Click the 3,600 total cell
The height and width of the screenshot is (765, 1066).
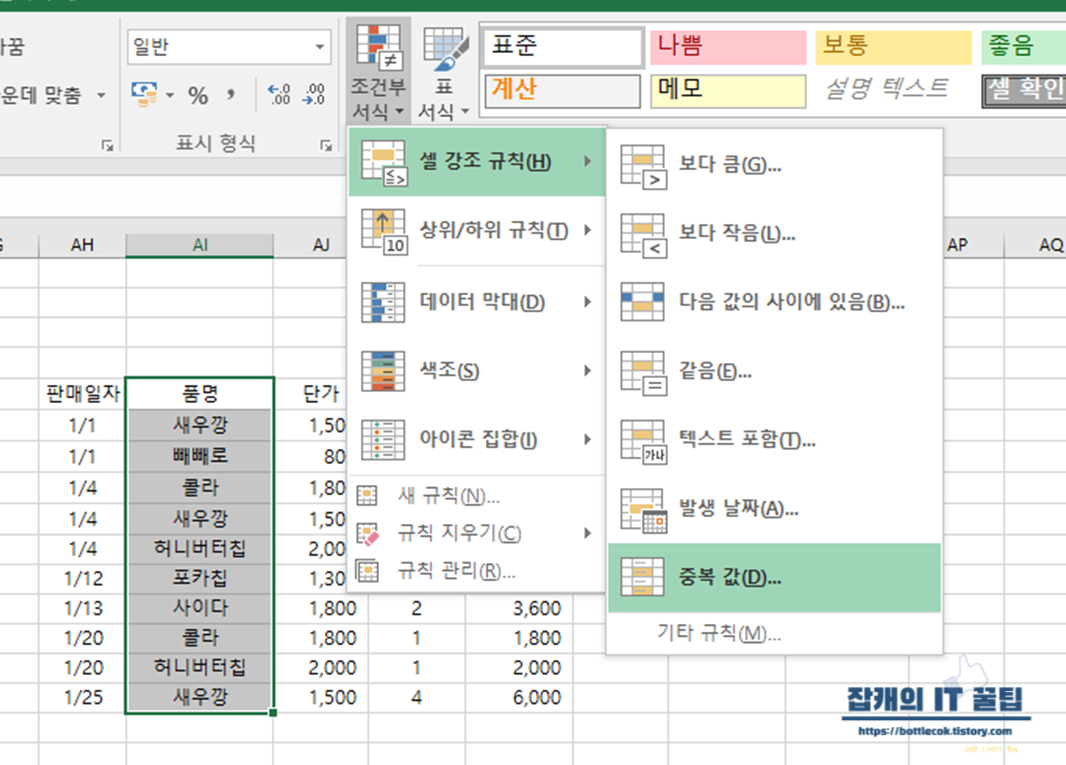coord(519,608)
